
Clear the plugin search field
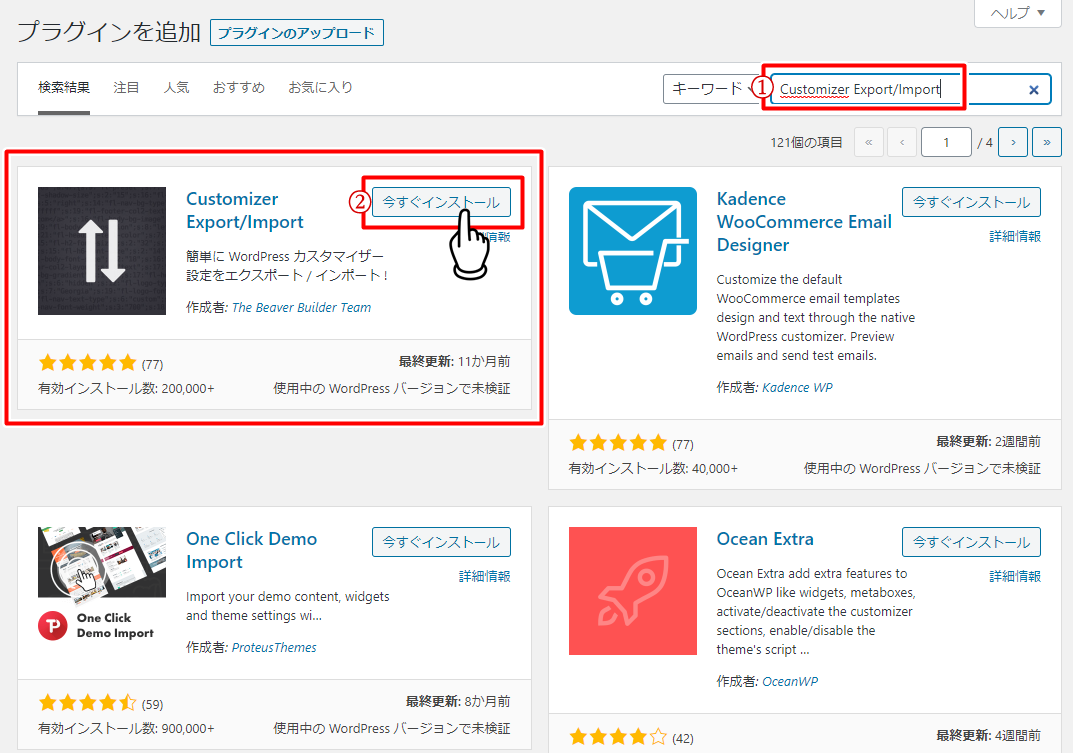(x=1033, y=90)
